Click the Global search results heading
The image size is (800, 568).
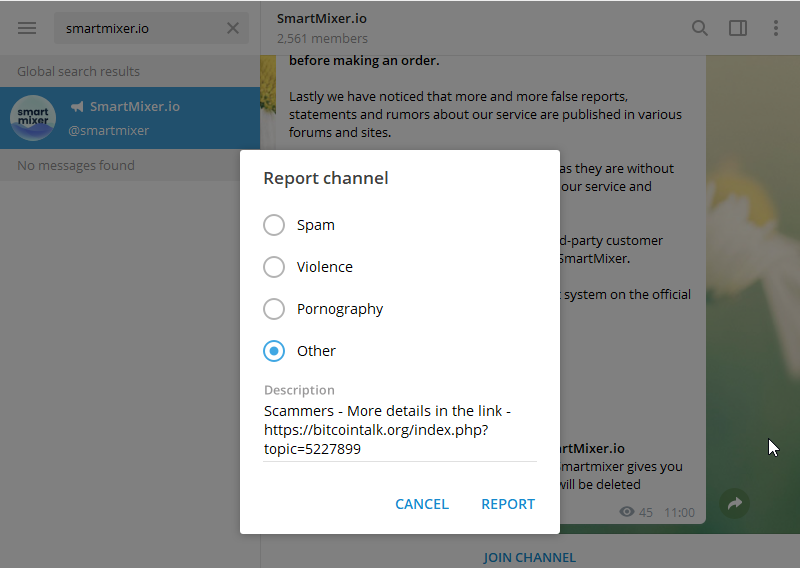(79, 71)
